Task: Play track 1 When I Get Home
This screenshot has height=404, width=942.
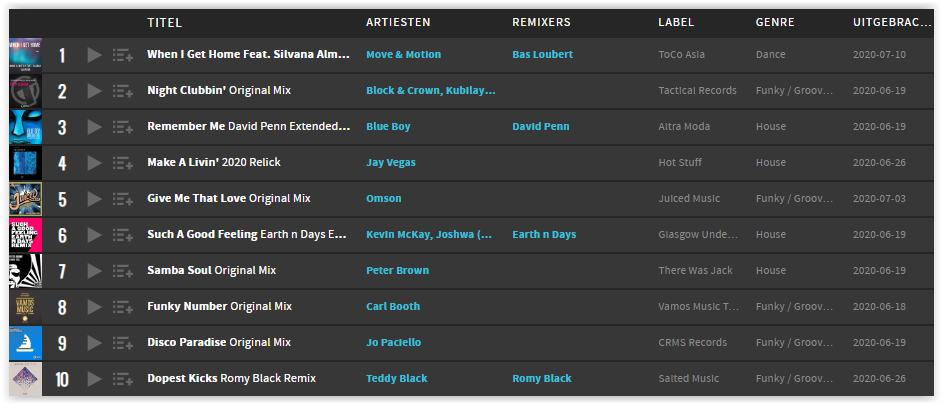Action: [94, 55]
